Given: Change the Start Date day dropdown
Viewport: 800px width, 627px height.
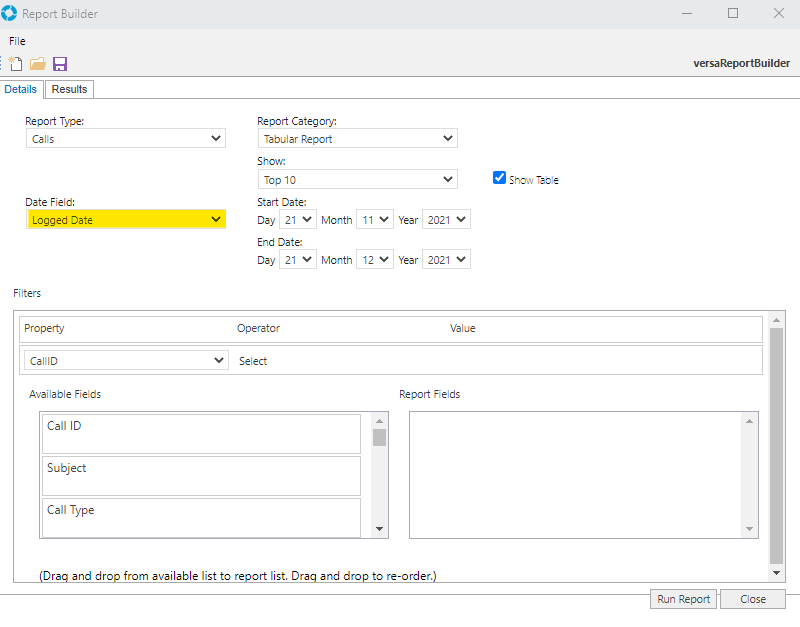Looking at the screenshot, I should (298, 220).
